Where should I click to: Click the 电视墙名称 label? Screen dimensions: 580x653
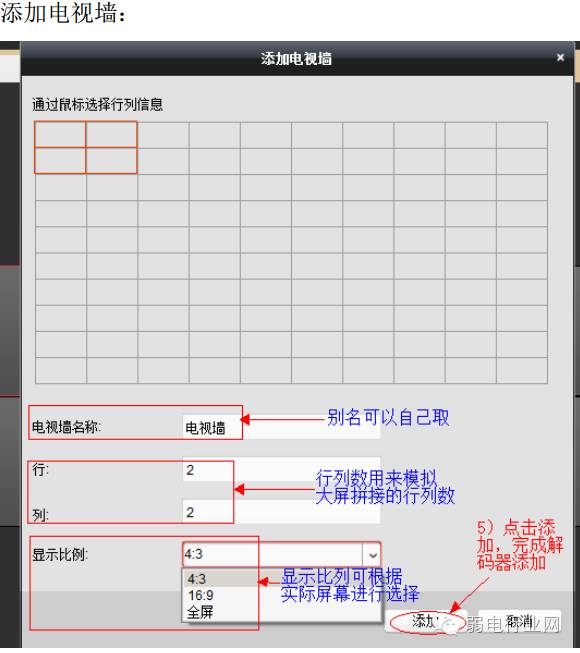pos(67,427)
